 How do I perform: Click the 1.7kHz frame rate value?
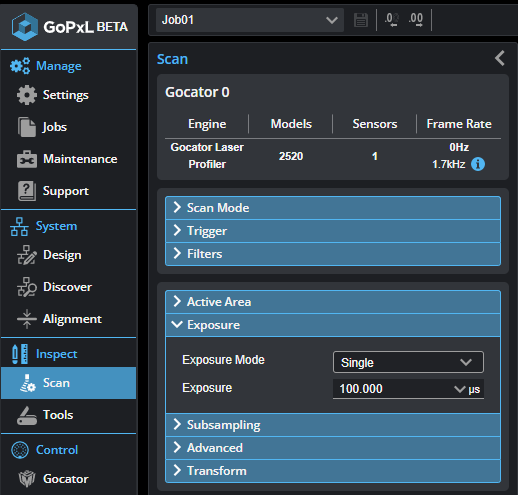click(x=449, y=164)
